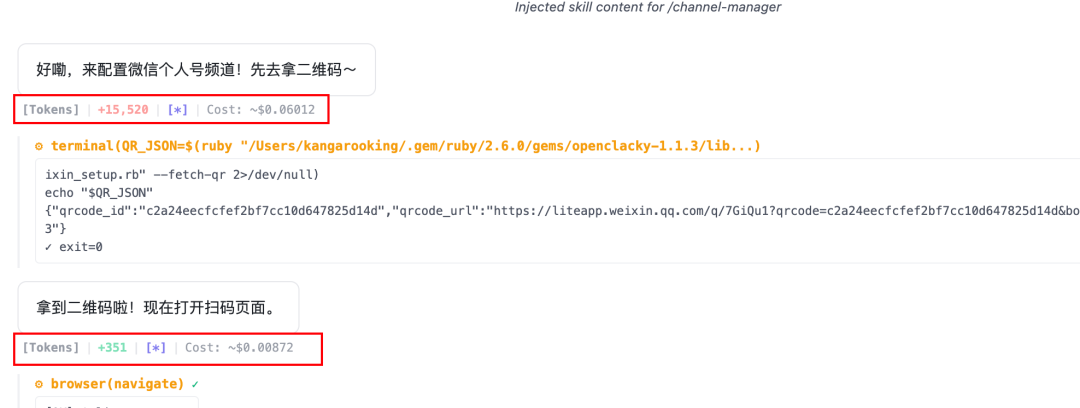Click the collapsed output block under browser(navigate)

(x=117, y=402)
